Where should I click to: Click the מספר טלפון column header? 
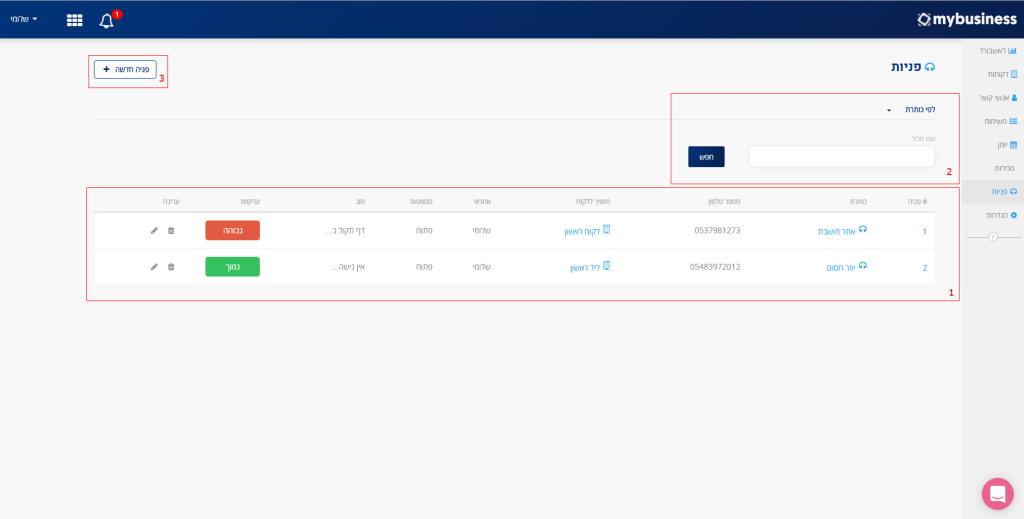tap(723, 202)
